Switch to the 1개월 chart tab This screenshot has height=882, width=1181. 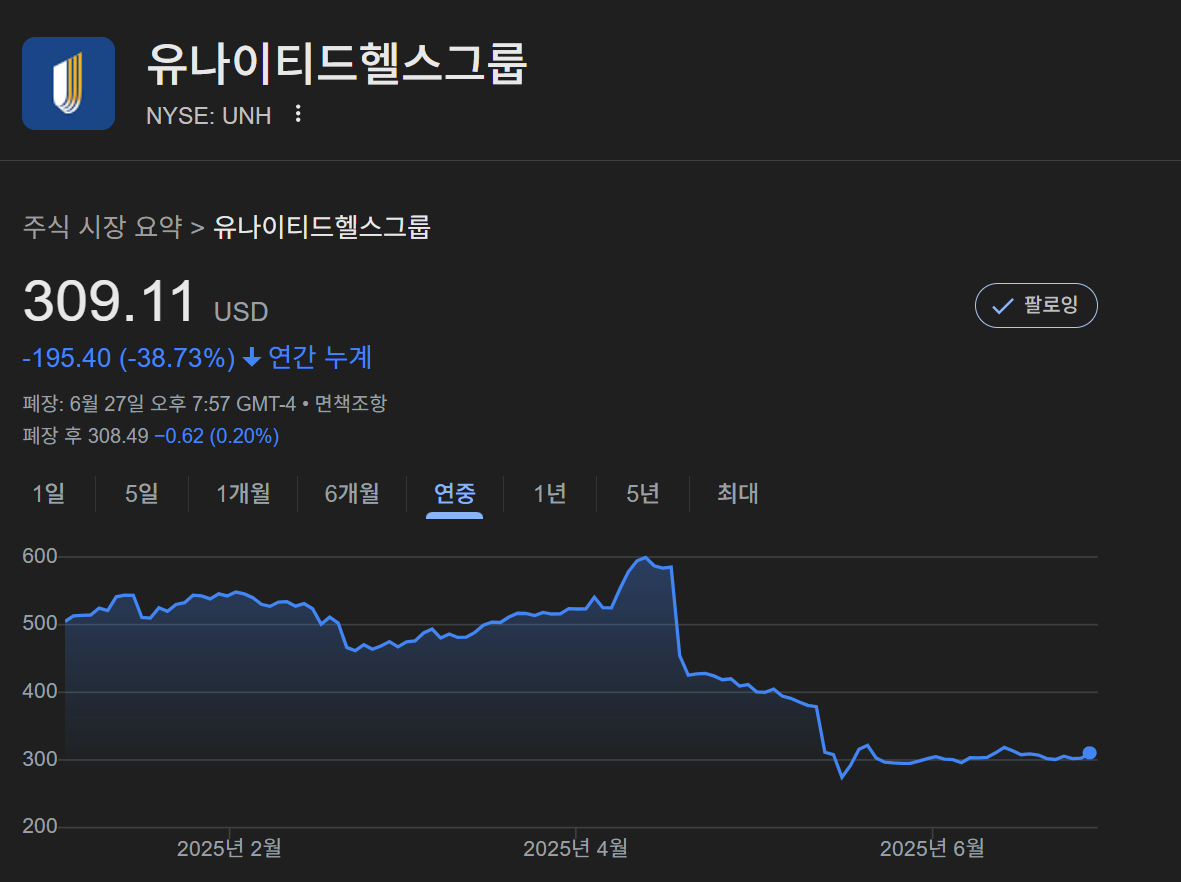(x=243, y=493)
